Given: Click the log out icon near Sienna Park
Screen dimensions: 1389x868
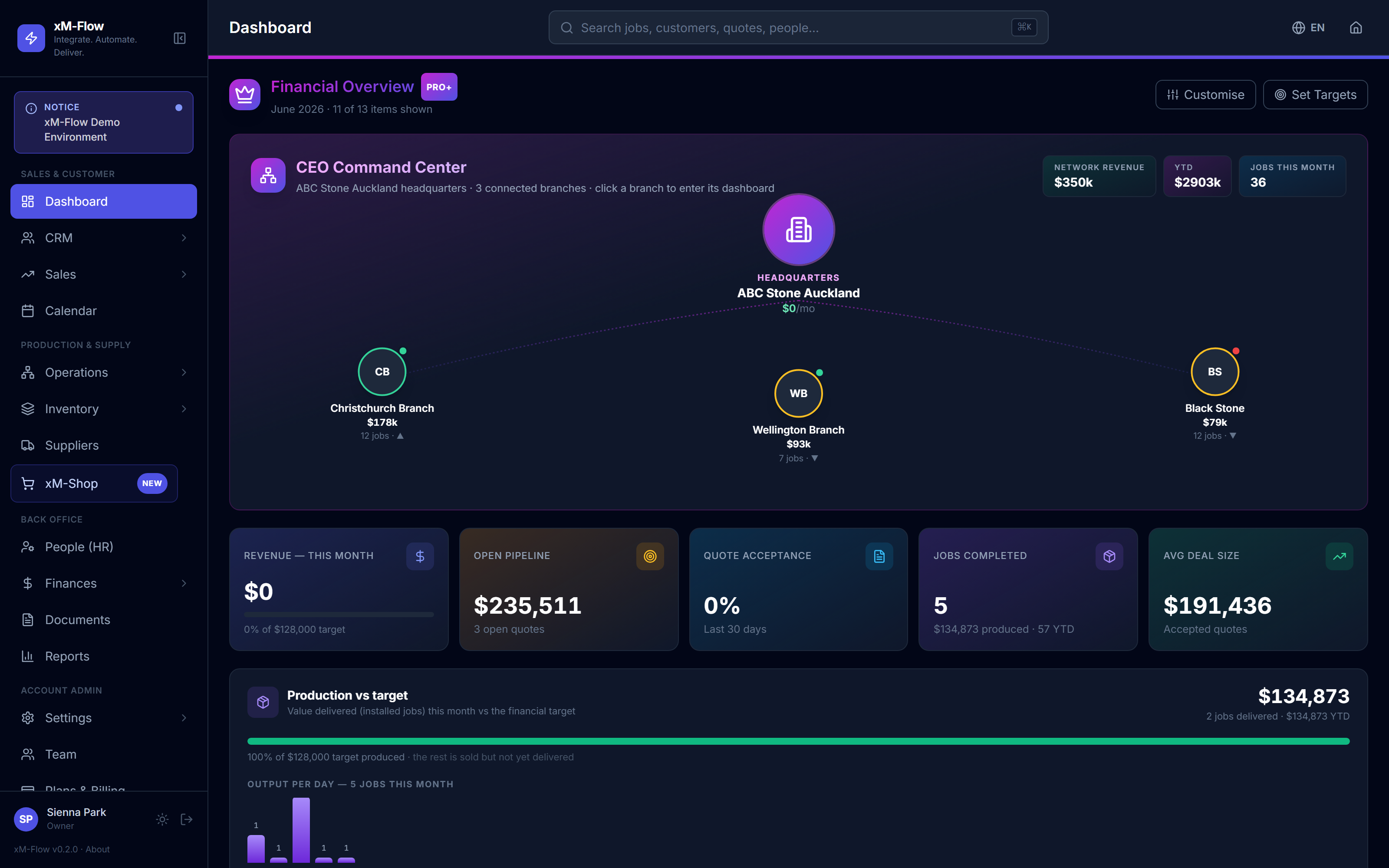Looking at the screenshot, I should [187, 819].
